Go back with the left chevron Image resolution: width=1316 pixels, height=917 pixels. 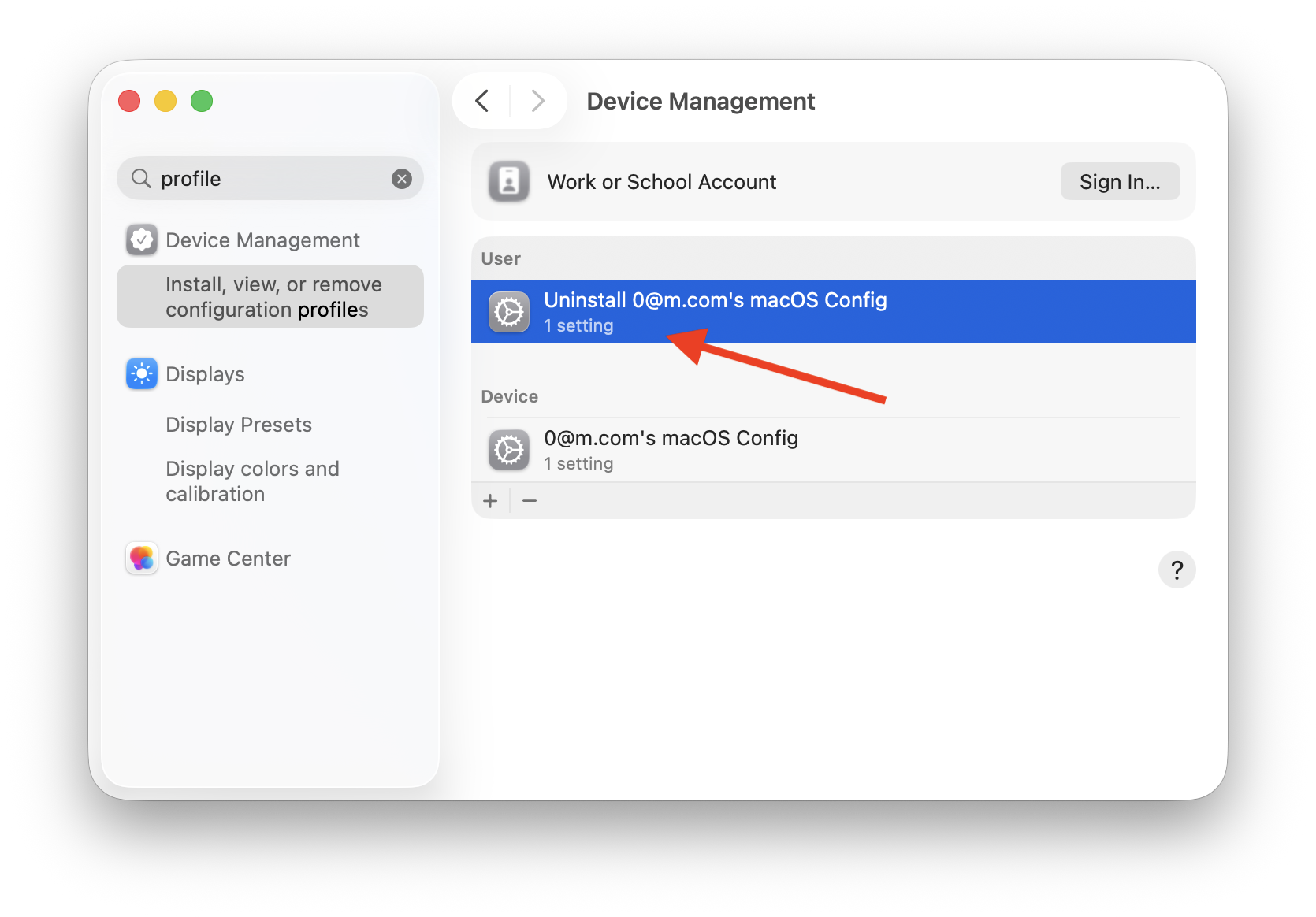tap(482, 101)
